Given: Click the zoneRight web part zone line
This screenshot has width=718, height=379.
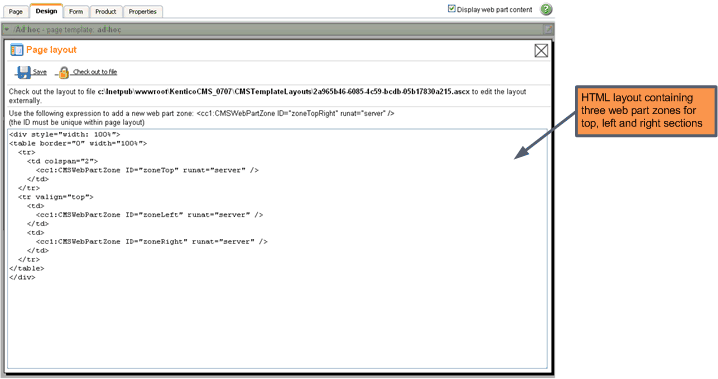Looking at the screenshot, I should tap(152, 242).
